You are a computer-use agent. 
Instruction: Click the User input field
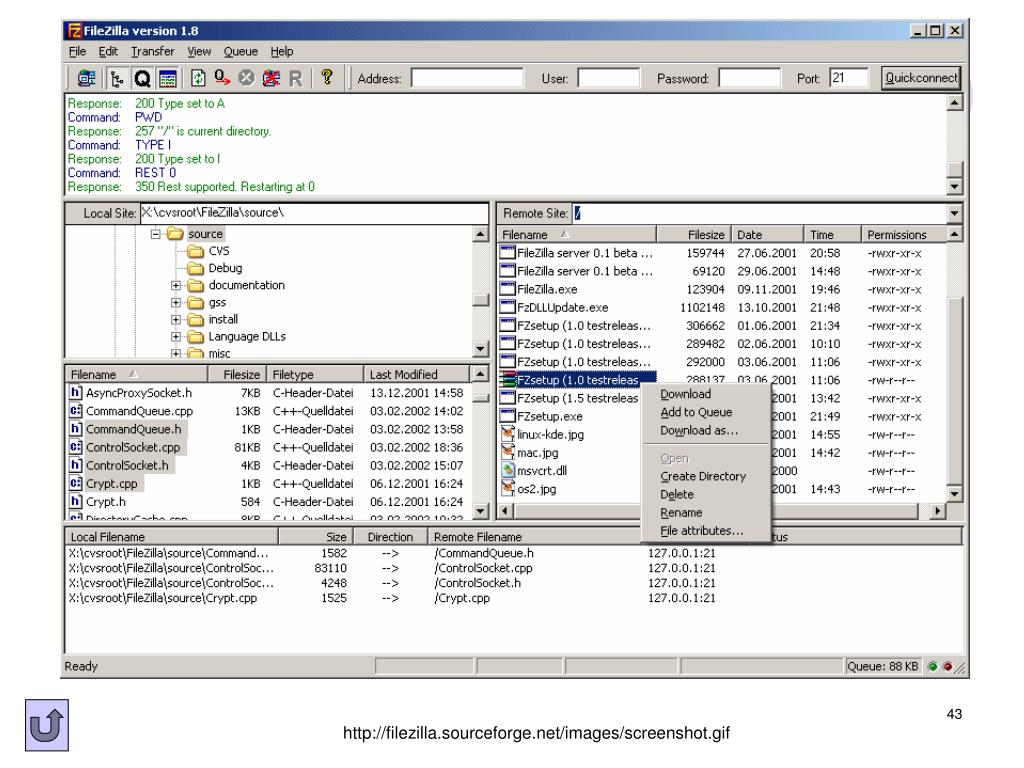pos(609,78)
